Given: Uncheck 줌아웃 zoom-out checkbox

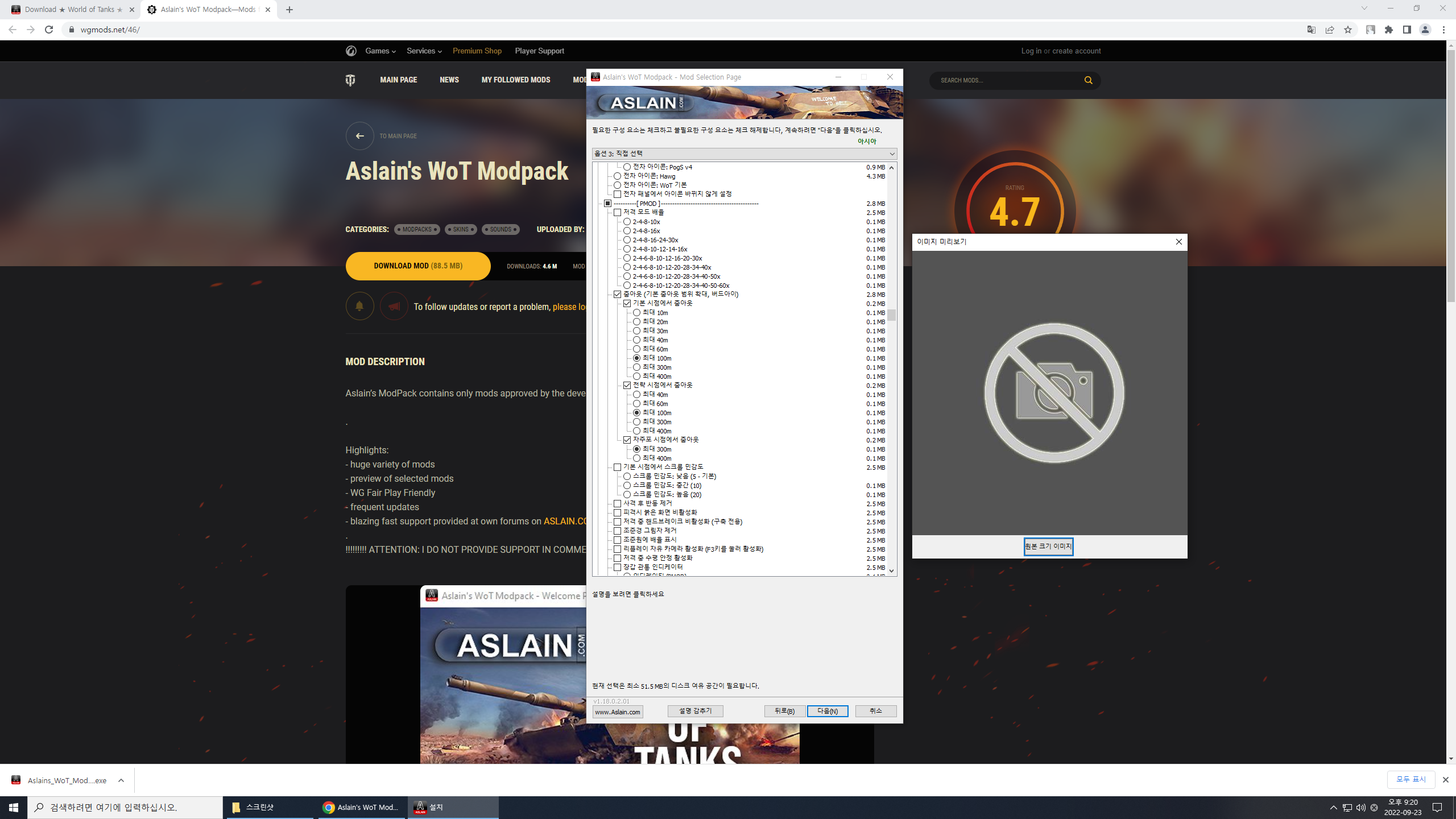Looking at the screenshot, I should pyautogui.click(x=617, y=294).
